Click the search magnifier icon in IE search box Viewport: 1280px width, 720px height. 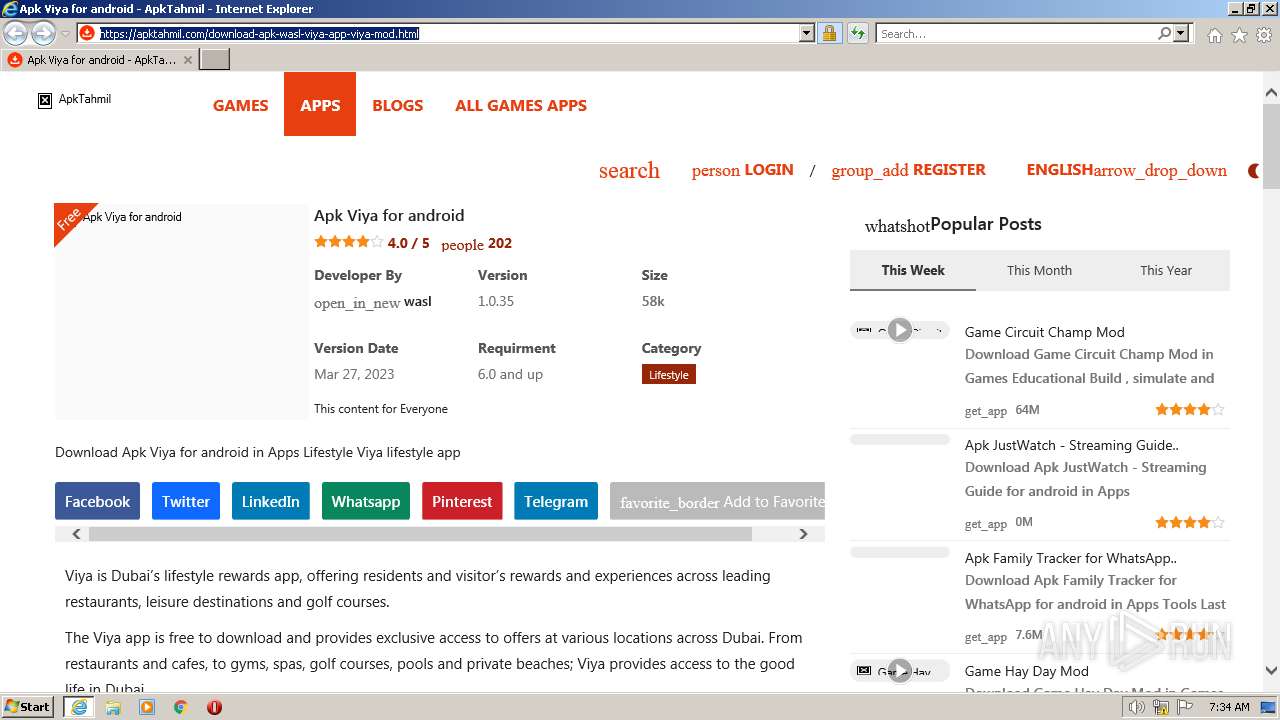coord(1165,33)
